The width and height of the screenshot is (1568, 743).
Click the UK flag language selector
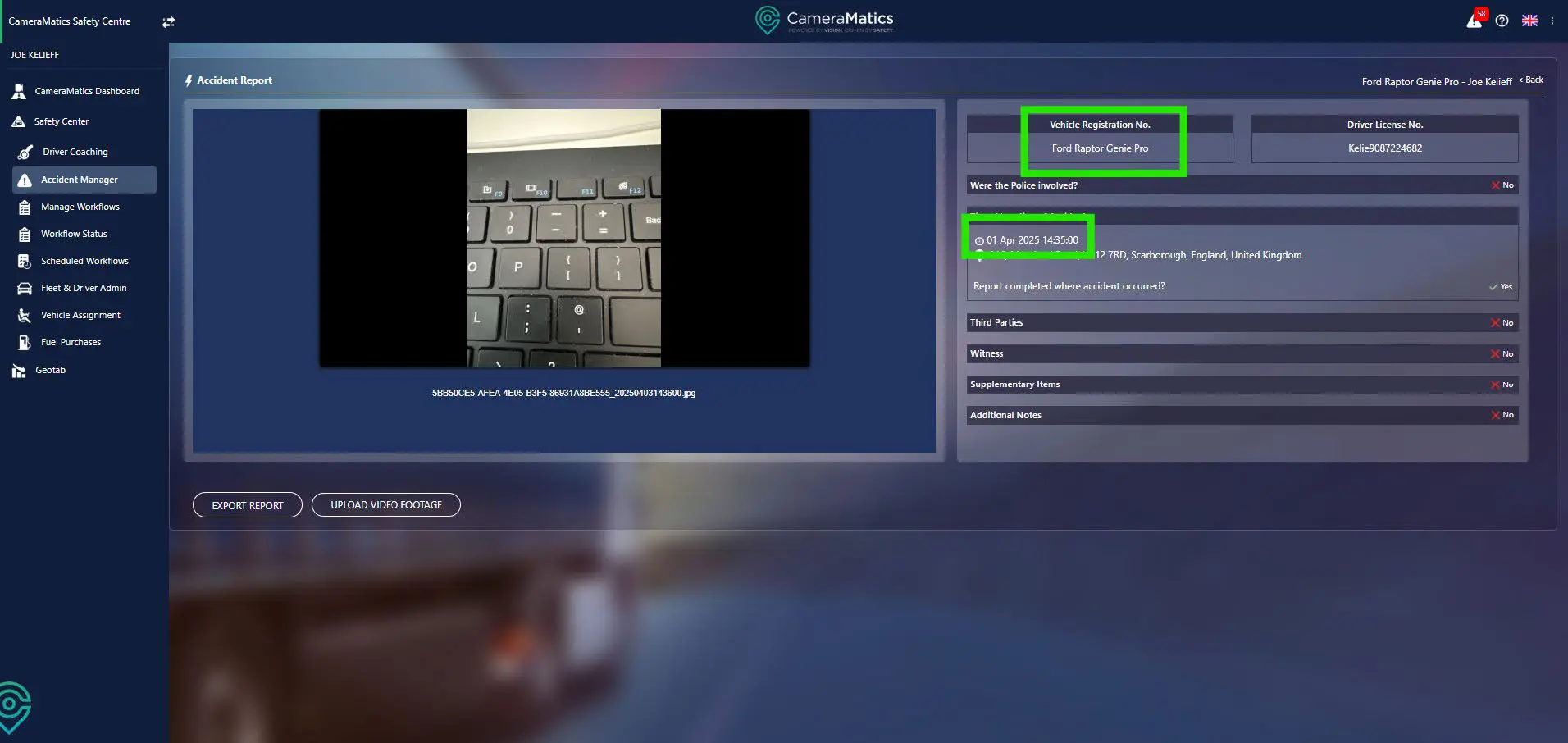pos(1529,21)
